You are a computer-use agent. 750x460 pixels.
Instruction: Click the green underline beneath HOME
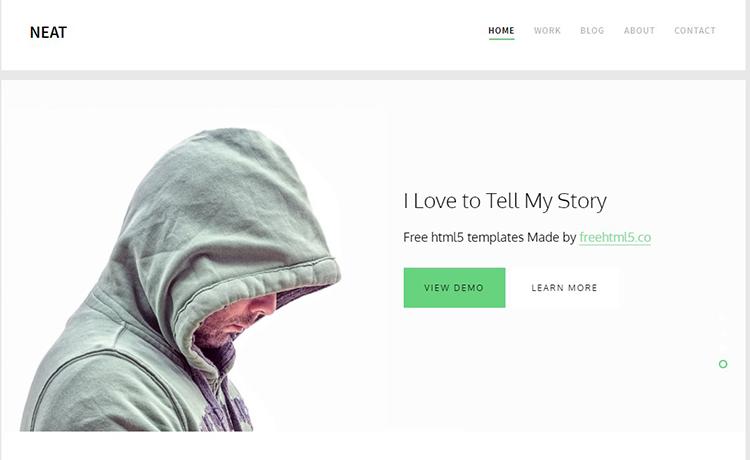[501, 39]
